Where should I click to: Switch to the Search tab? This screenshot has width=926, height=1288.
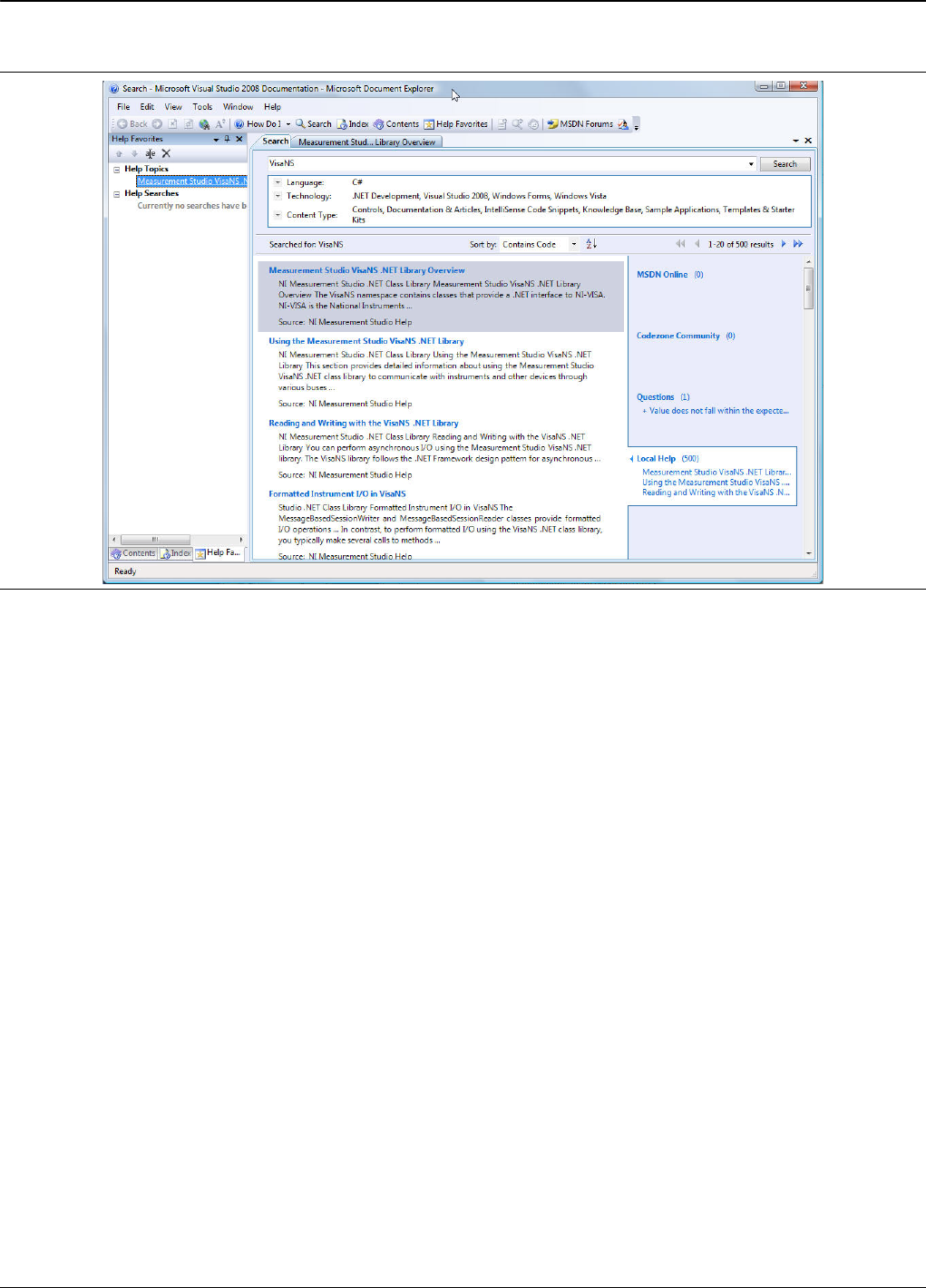pyautogui.click(x=275, y=141)
